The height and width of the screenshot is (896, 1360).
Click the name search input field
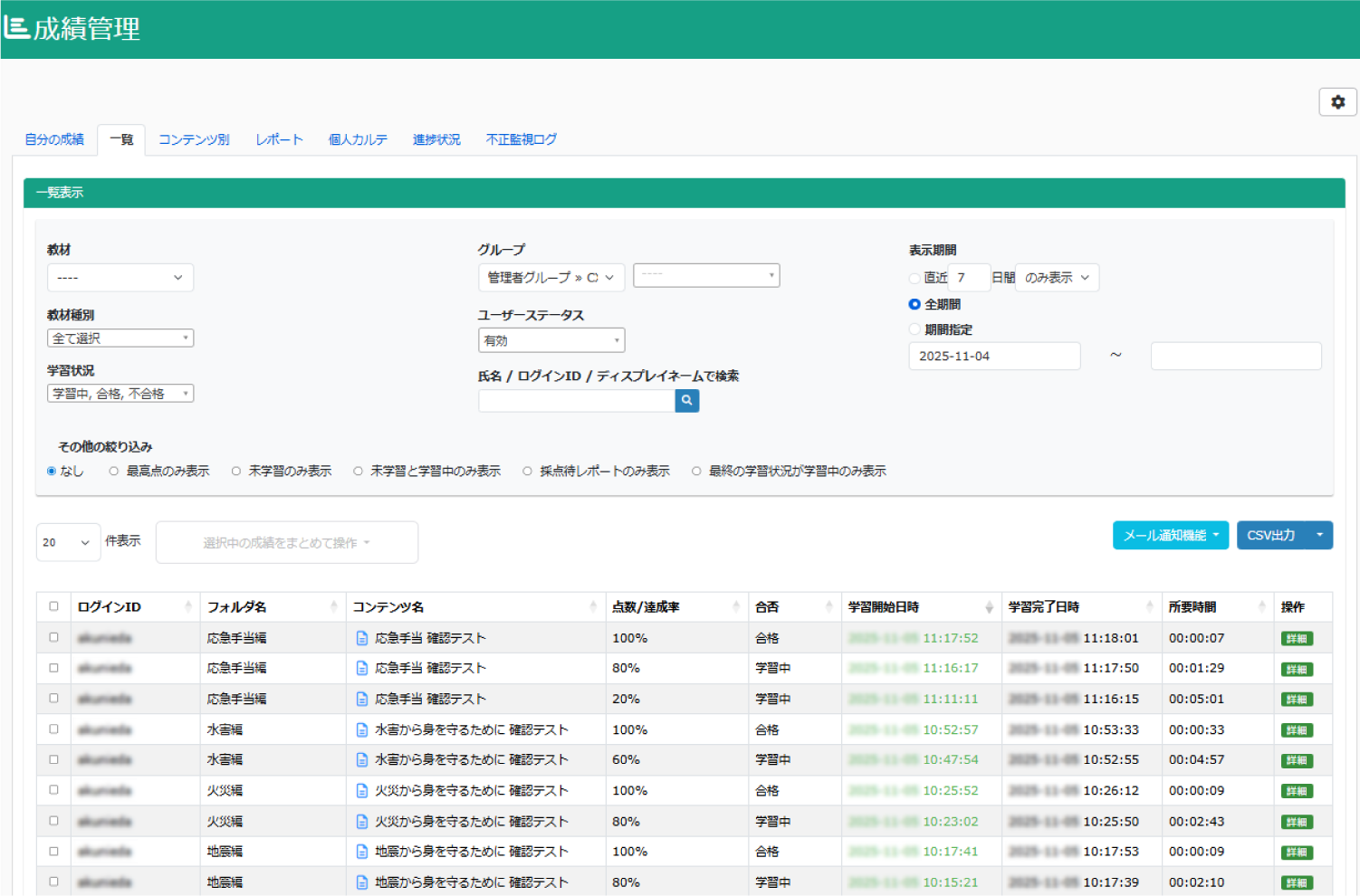pos(577,400)
